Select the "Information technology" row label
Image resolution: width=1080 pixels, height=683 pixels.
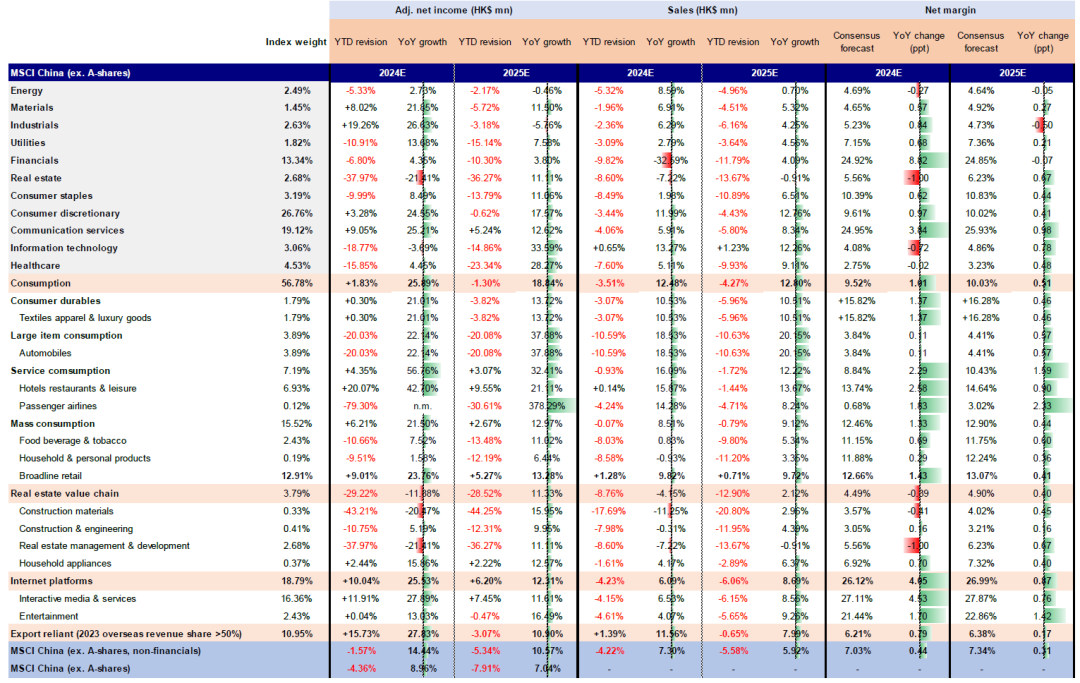pos(64,248)
